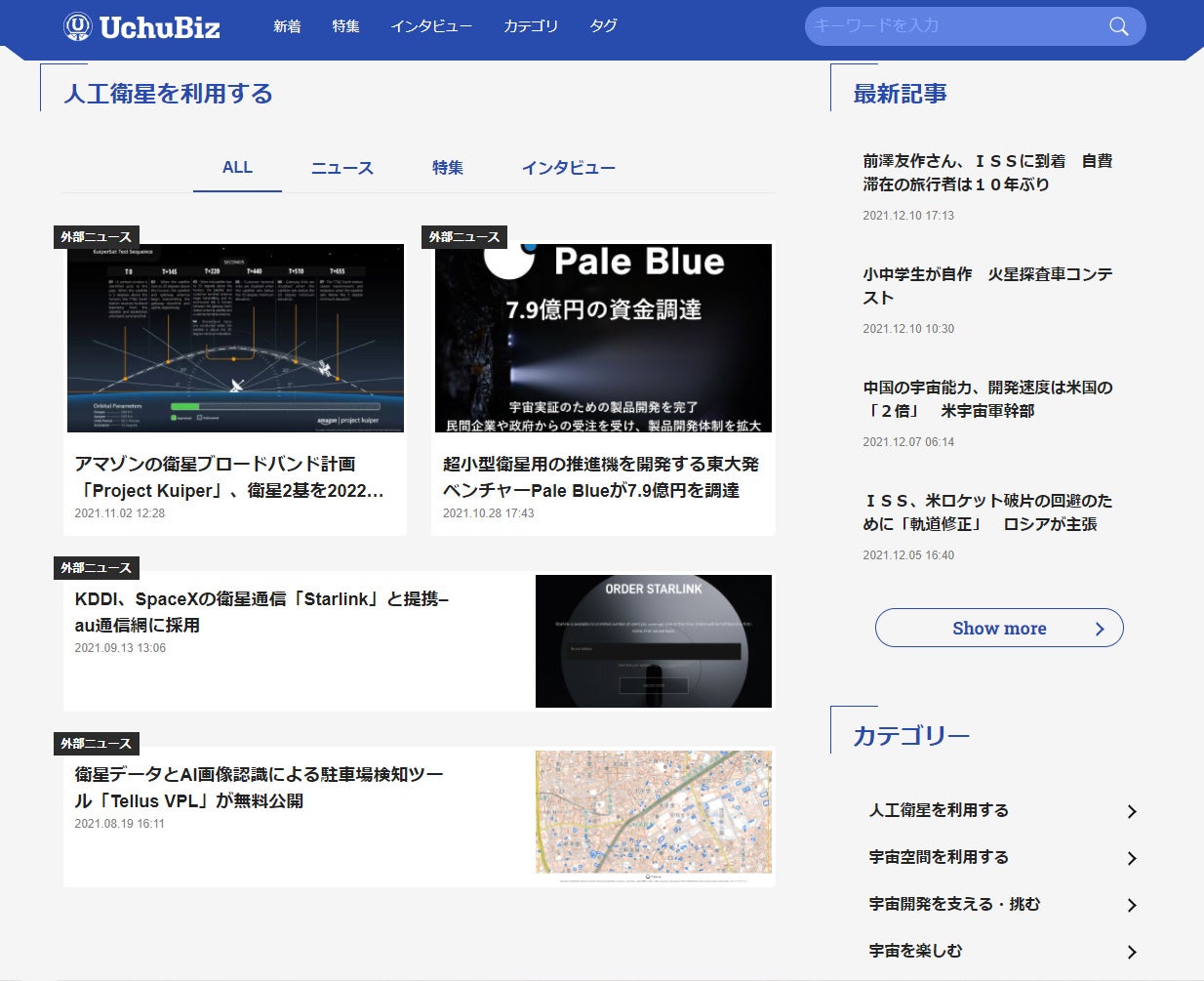Switch to the インタビュー filter tab
This screenshot has height=981, width=1204.
pyautogui.click(x=569, y=168)
